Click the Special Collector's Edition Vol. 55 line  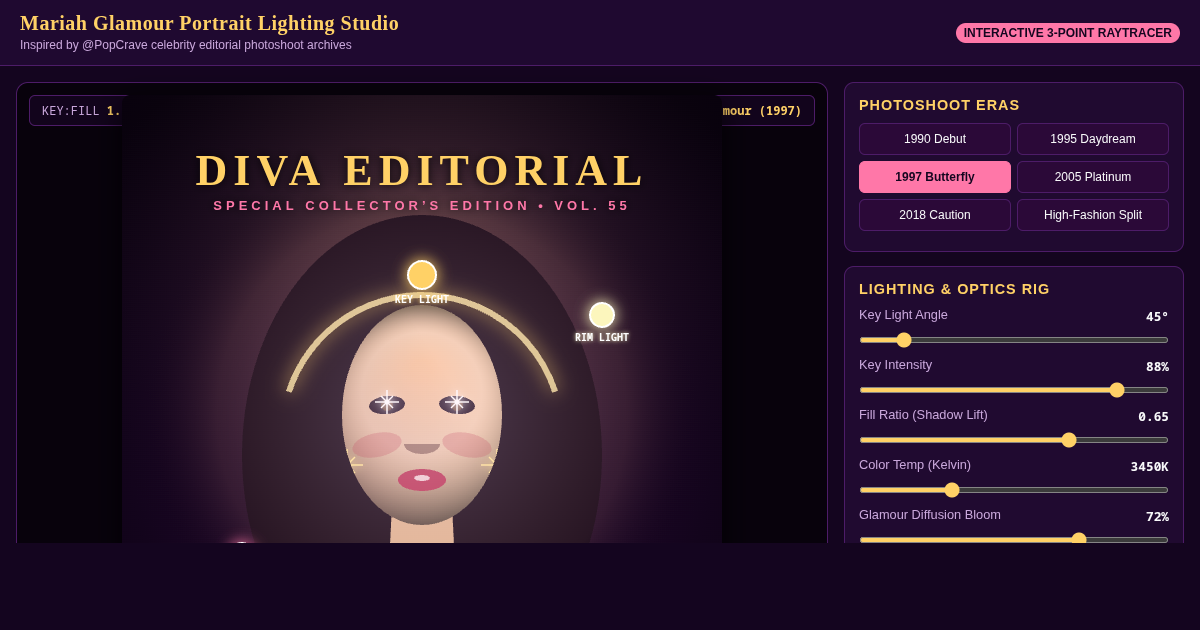(421, 206)
